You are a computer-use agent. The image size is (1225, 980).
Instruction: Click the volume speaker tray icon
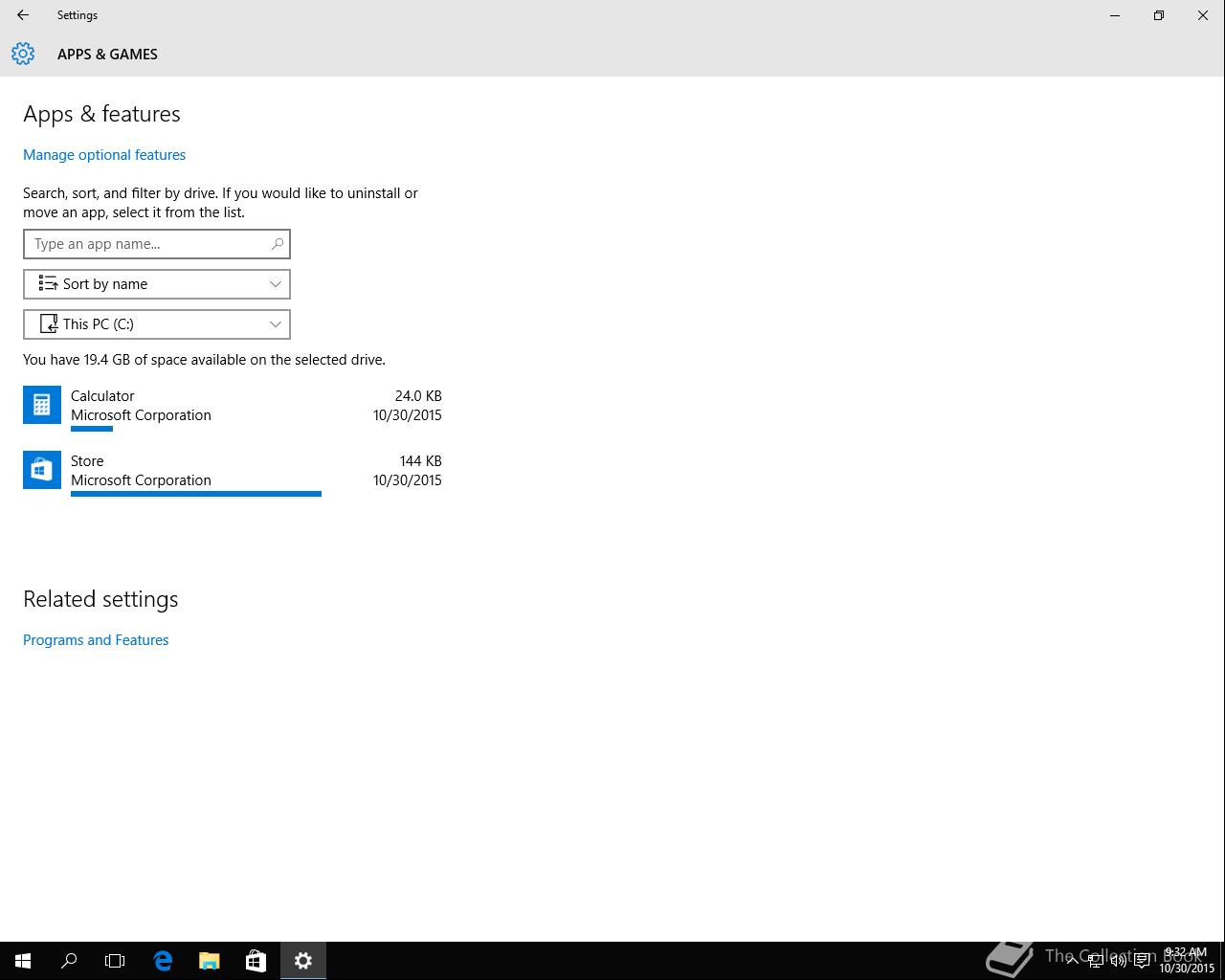(1118, 961)
